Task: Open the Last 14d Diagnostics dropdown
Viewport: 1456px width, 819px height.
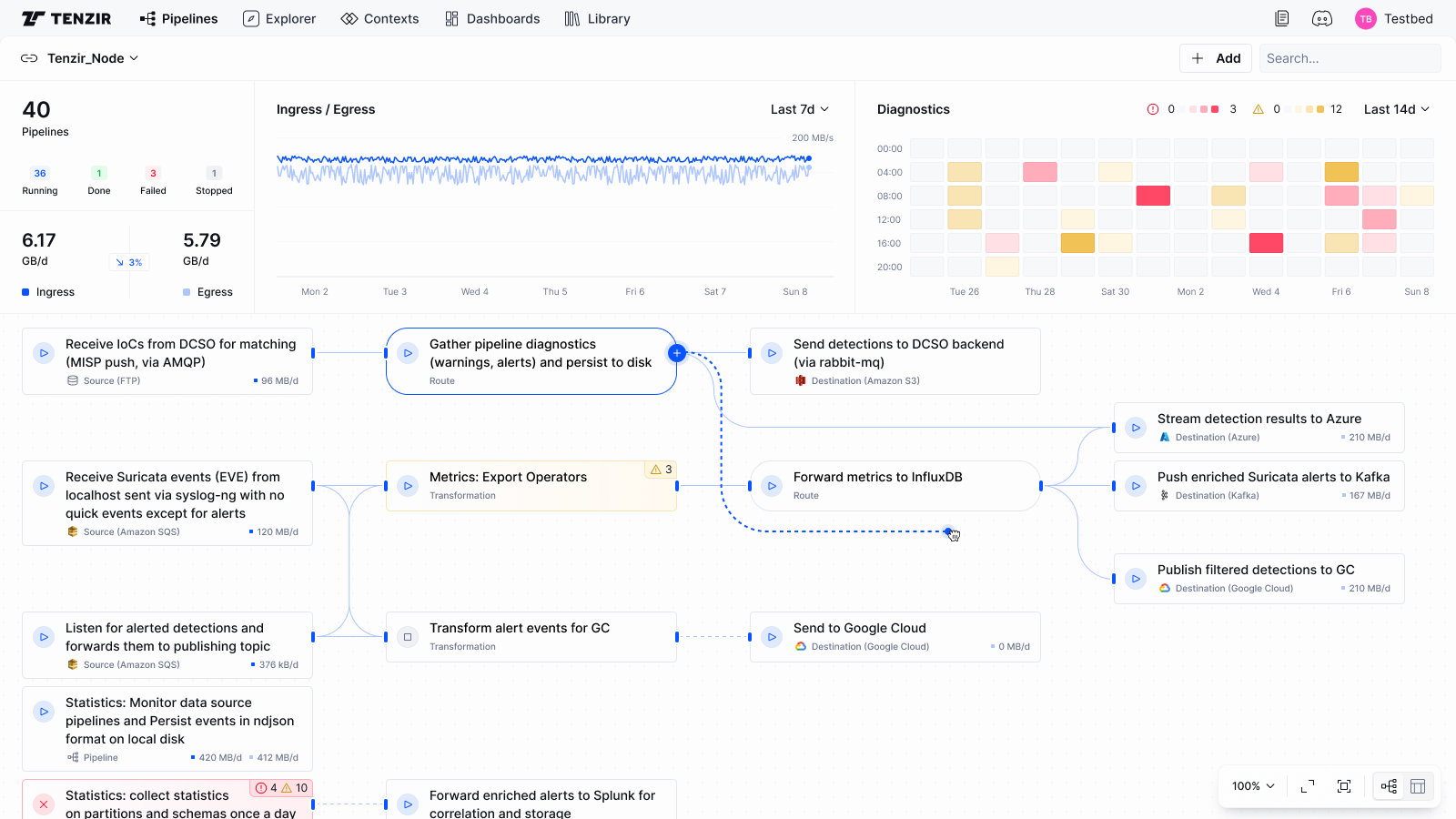Action: 1395,108
